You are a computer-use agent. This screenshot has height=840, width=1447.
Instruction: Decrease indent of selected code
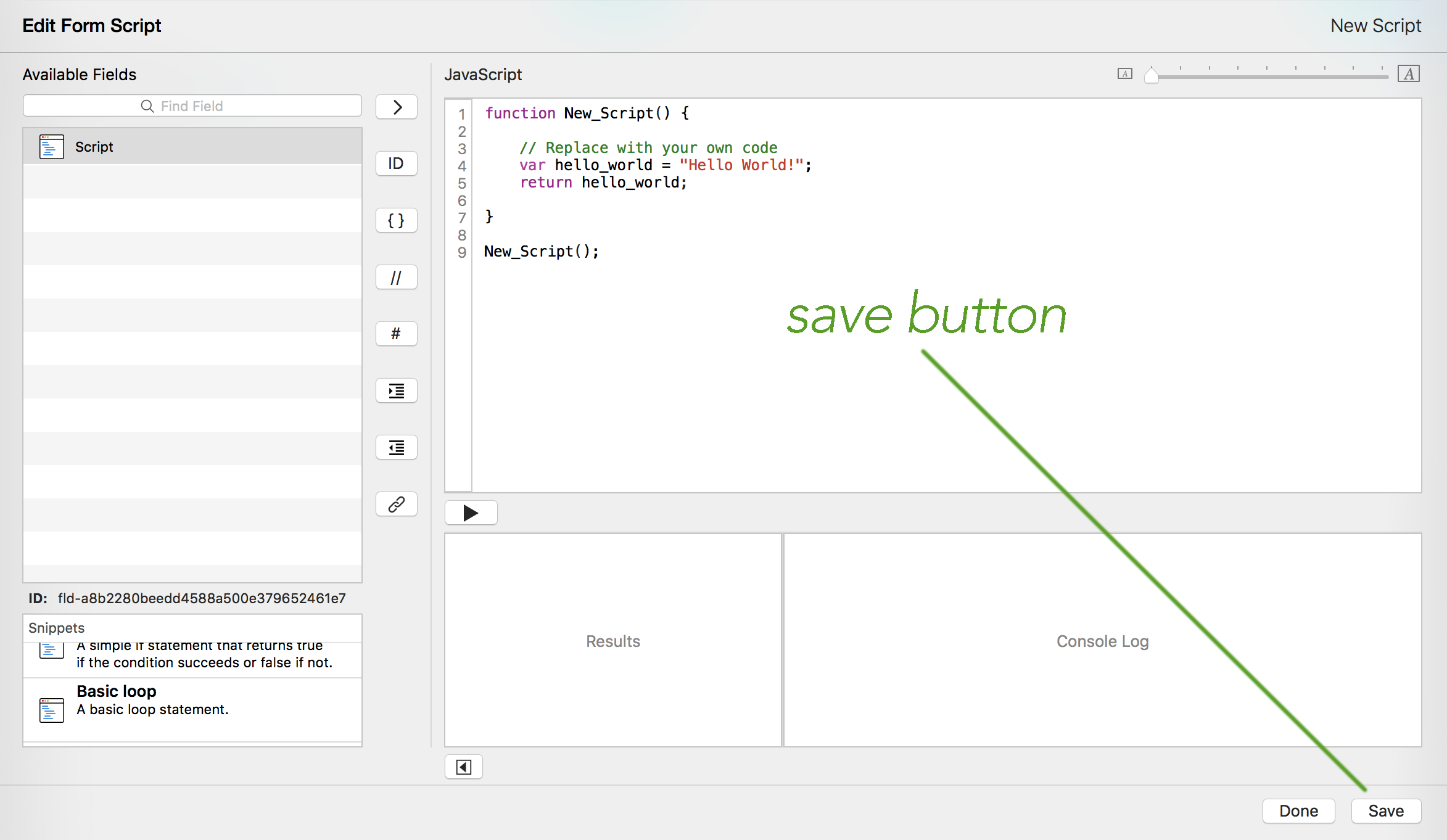(x=397, y=447)
